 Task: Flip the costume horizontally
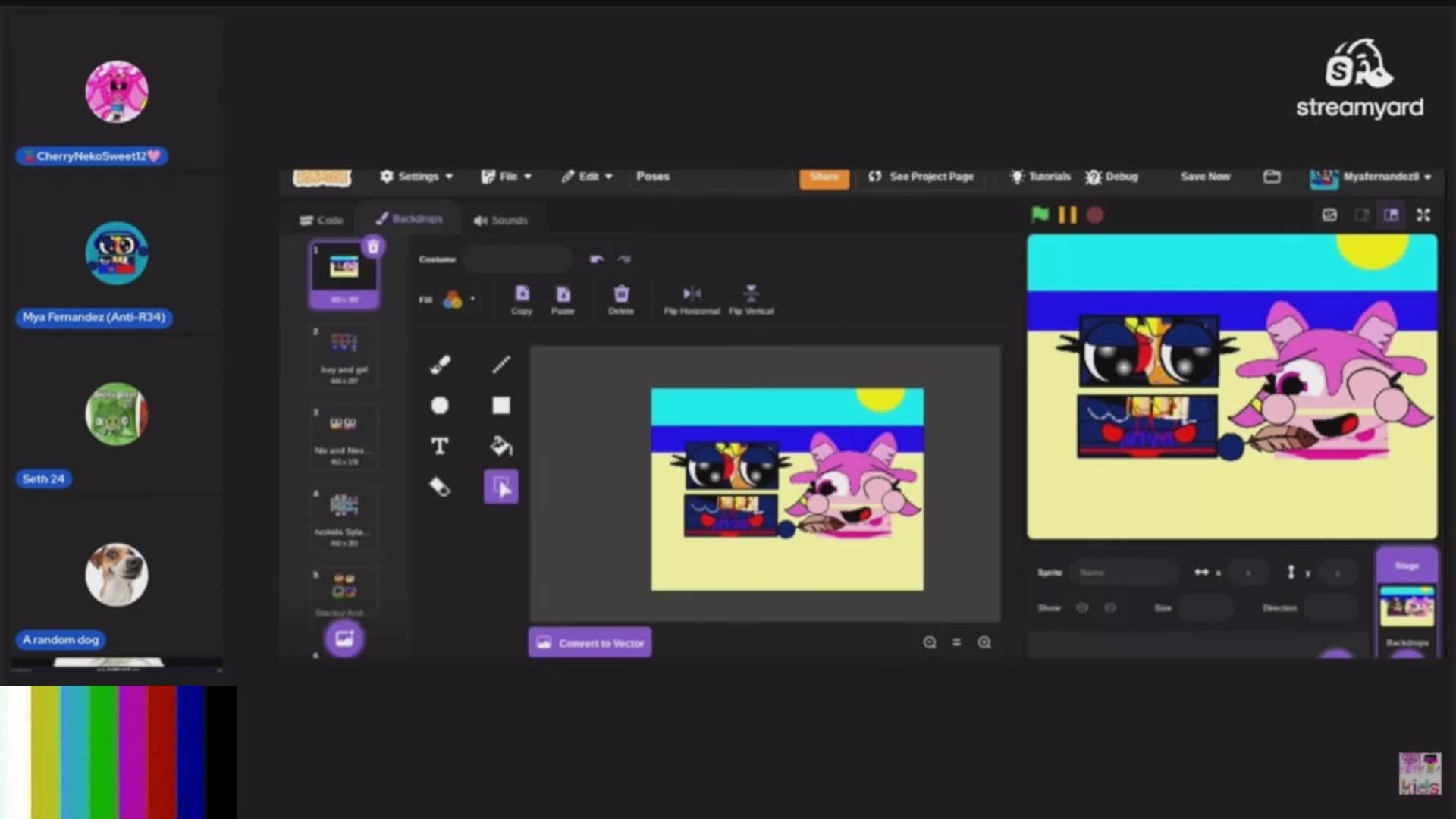coord(692,300)
